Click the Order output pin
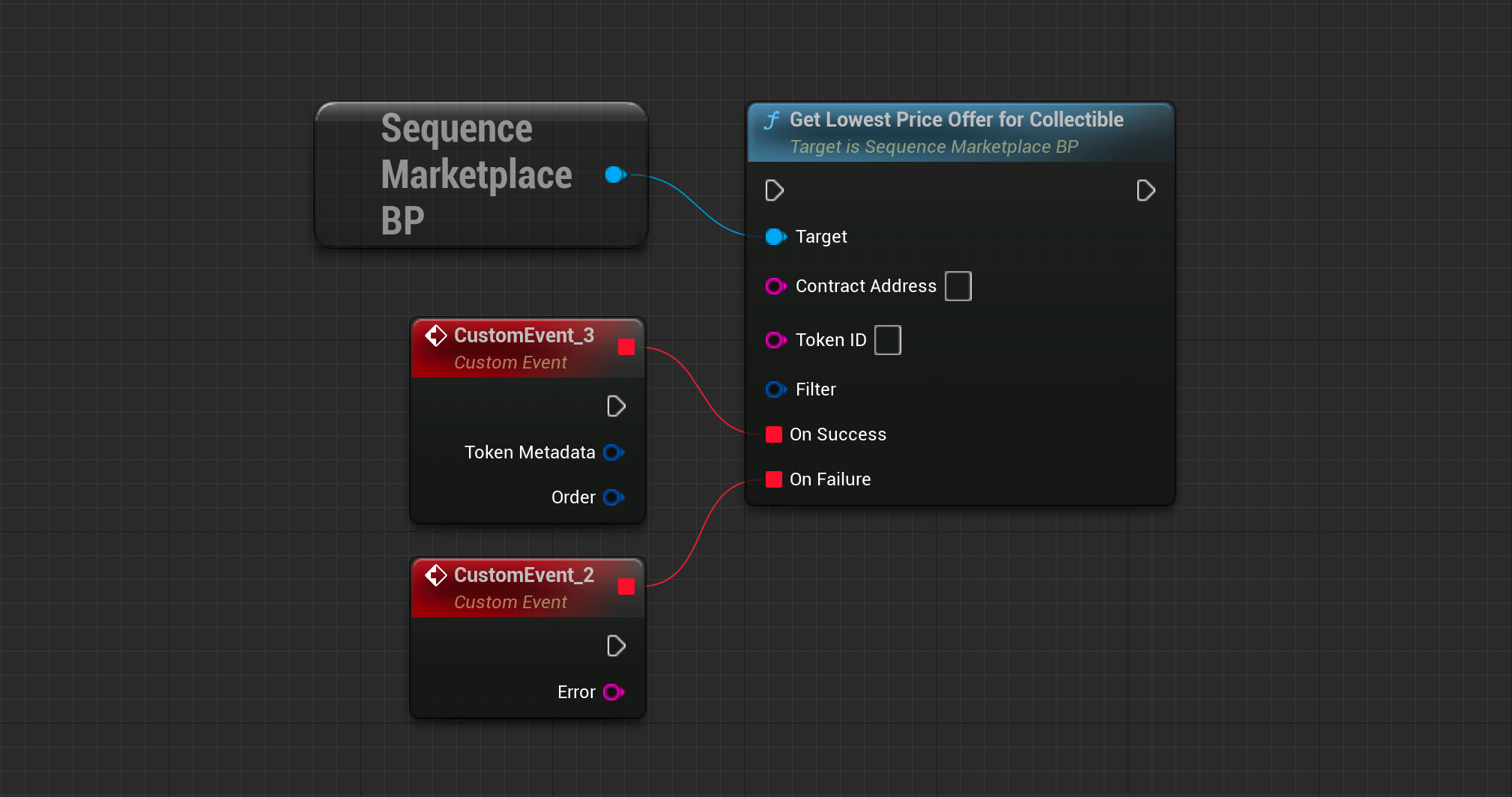Image resolution: width=1512 pixels, height=797 pixels. 614,497
